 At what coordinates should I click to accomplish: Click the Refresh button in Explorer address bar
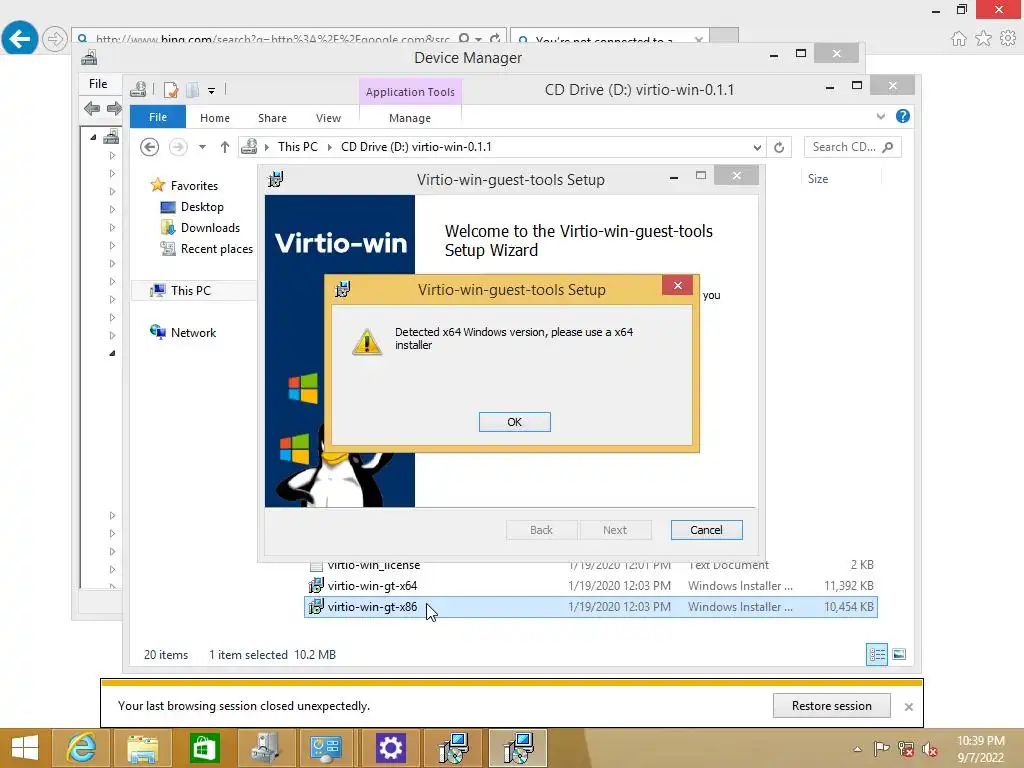click(779, 147)
